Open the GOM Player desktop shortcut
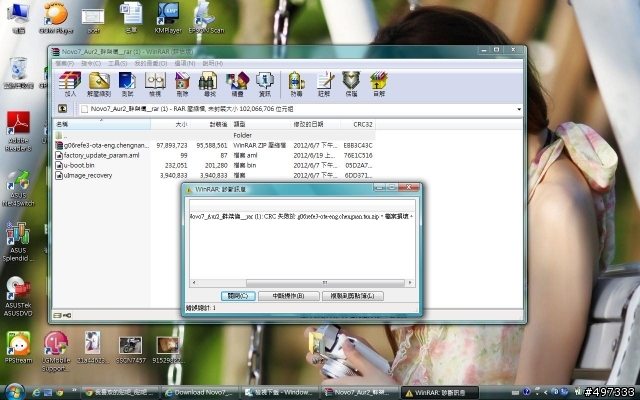 (x=56, y=18)
